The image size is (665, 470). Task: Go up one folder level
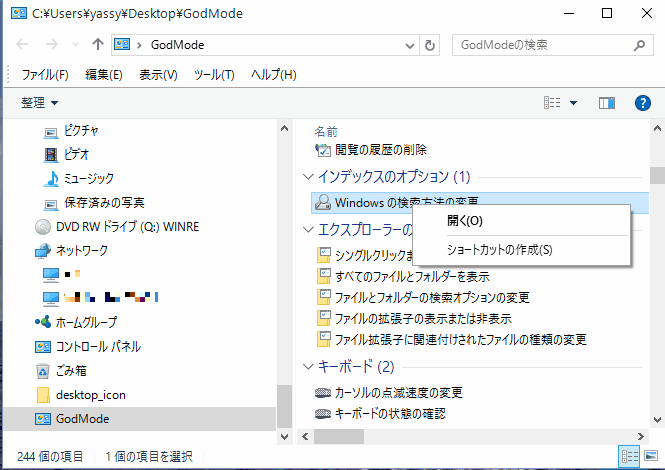point(98,44)
